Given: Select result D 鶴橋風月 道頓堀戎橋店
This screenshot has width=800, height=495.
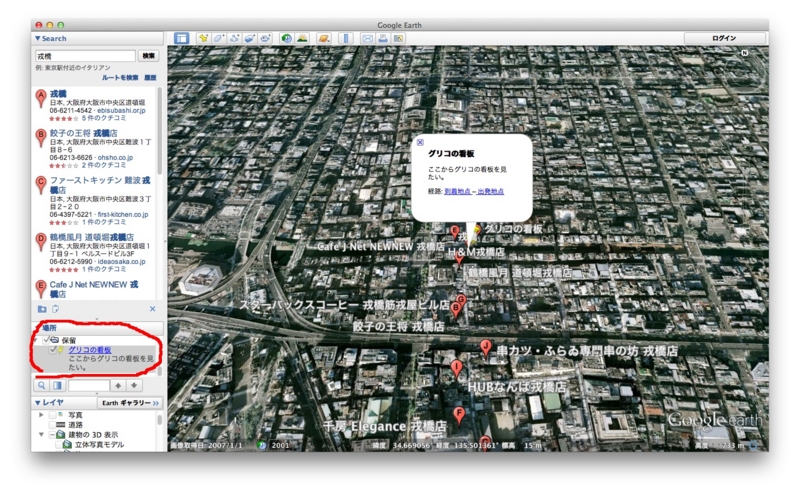Looking at the screenshot, I should tap(92, 237).
